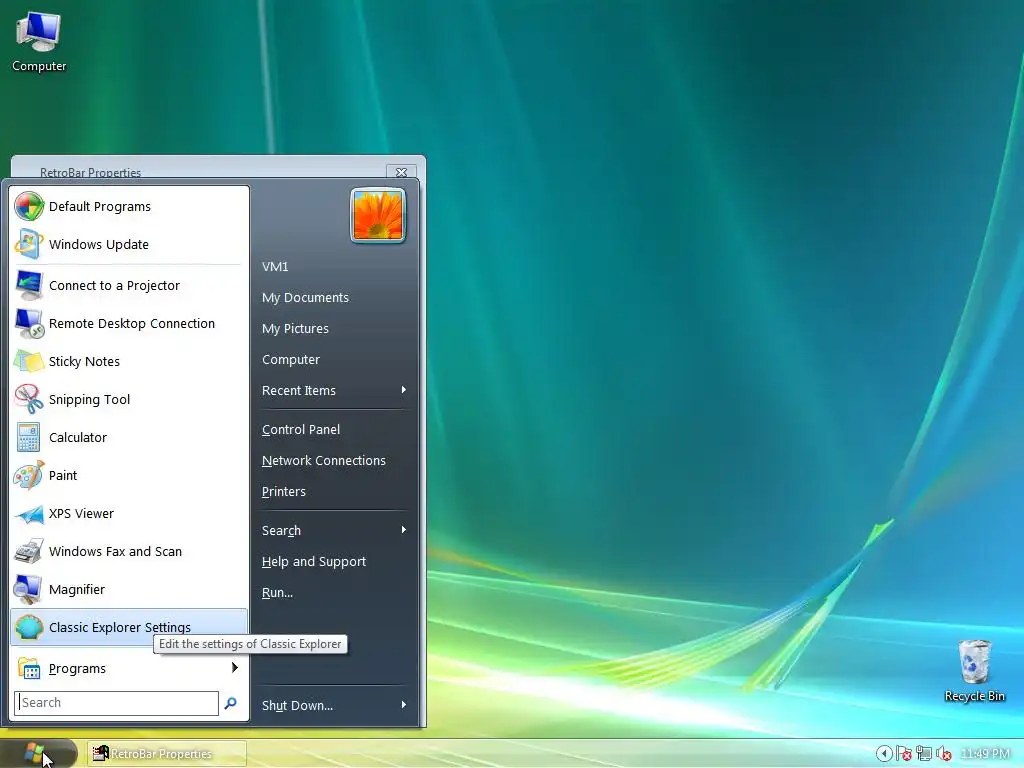Expand the Search submenu arrow
This screenshot has width=1024, height=768.
404,530
